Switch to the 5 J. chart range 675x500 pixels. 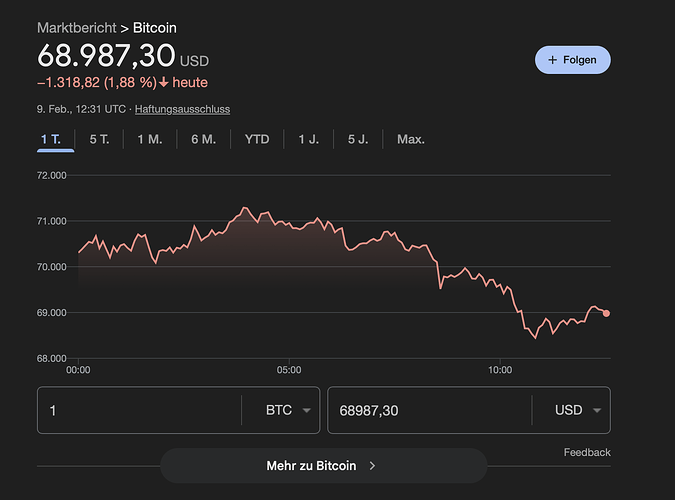(358, 139)
